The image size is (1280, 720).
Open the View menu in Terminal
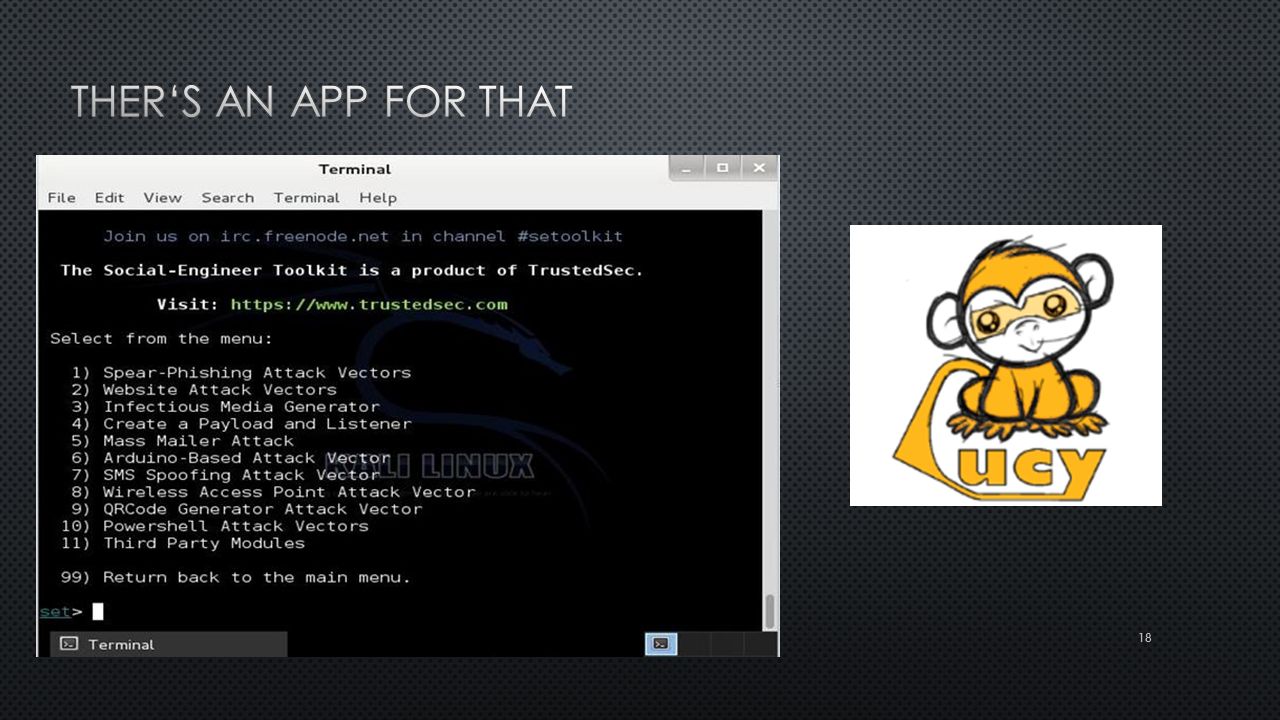(x=162, y=198)
